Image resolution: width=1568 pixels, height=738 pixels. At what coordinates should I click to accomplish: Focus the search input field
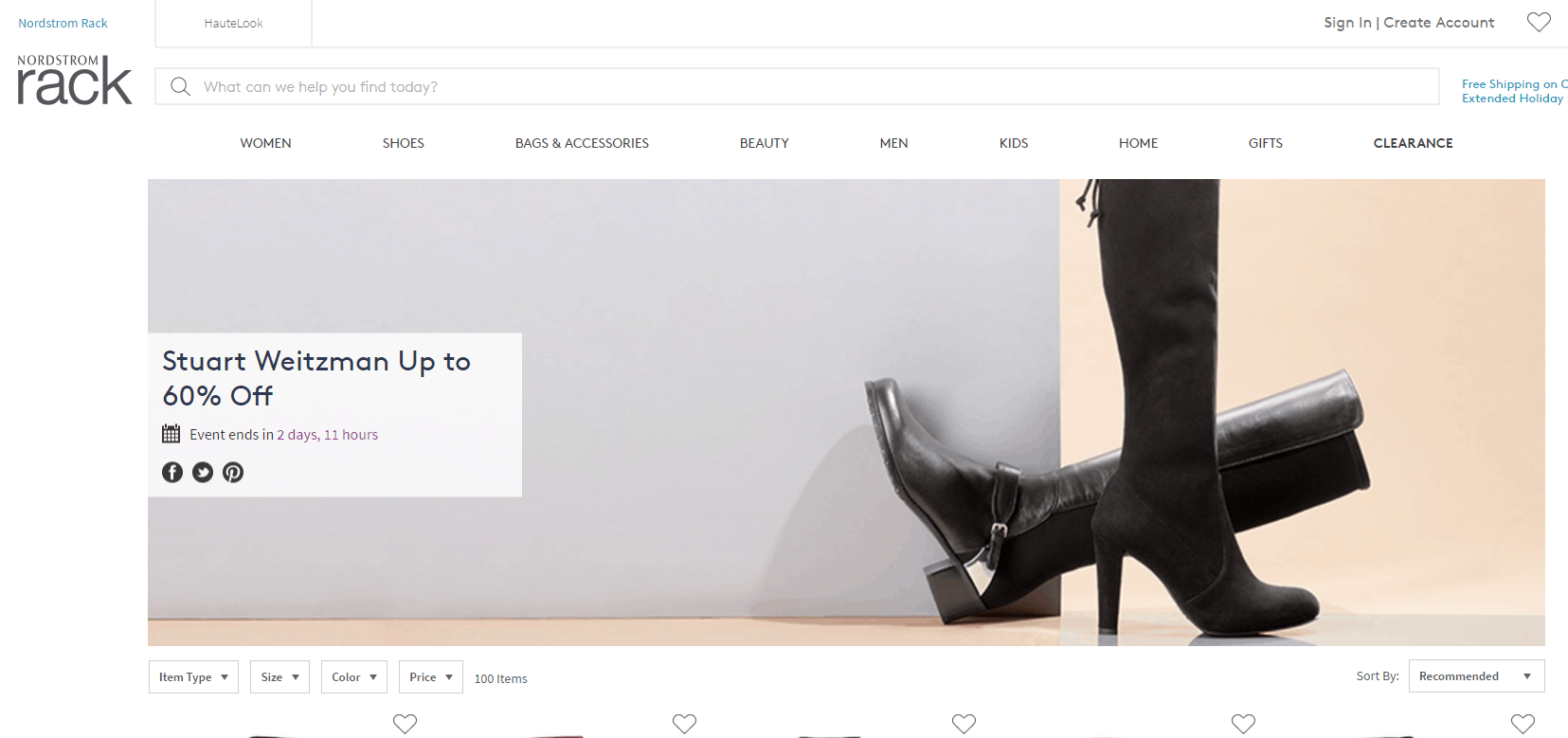797,86
